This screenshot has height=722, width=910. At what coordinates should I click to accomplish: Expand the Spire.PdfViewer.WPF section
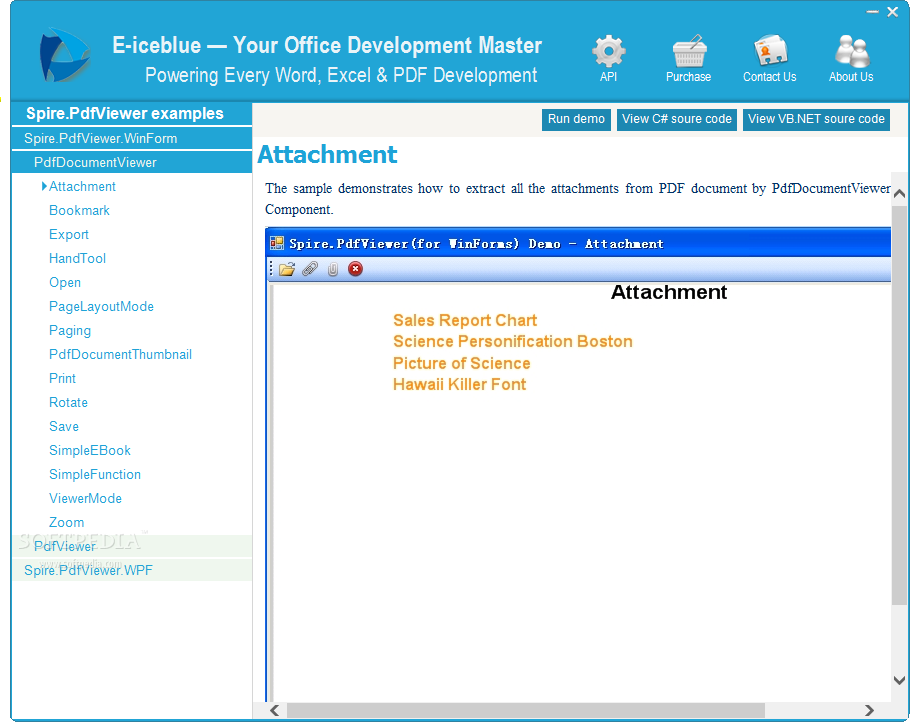tap(132, 570)
